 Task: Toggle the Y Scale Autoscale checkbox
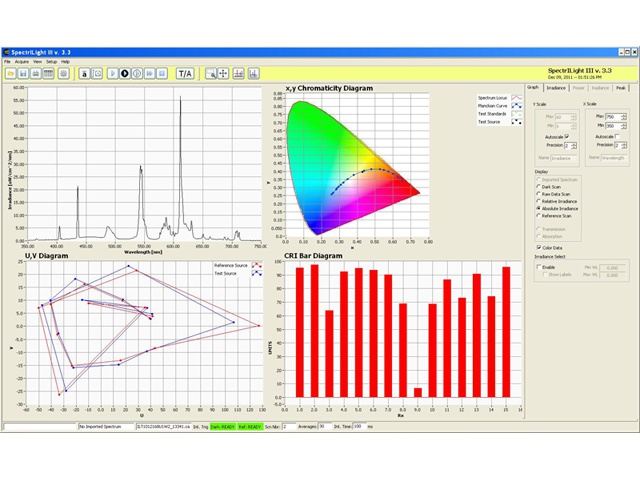567,135
